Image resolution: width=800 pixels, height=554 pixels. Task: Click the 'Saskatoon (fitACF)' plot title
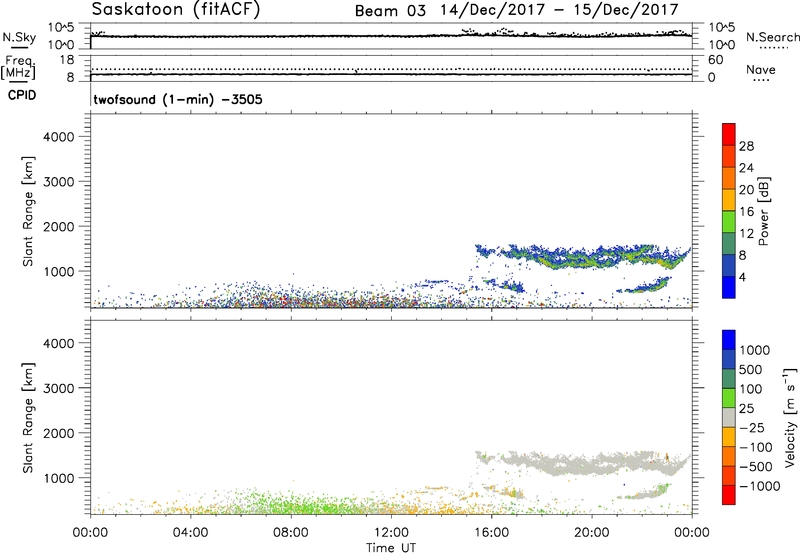click(x=176, y=9)
